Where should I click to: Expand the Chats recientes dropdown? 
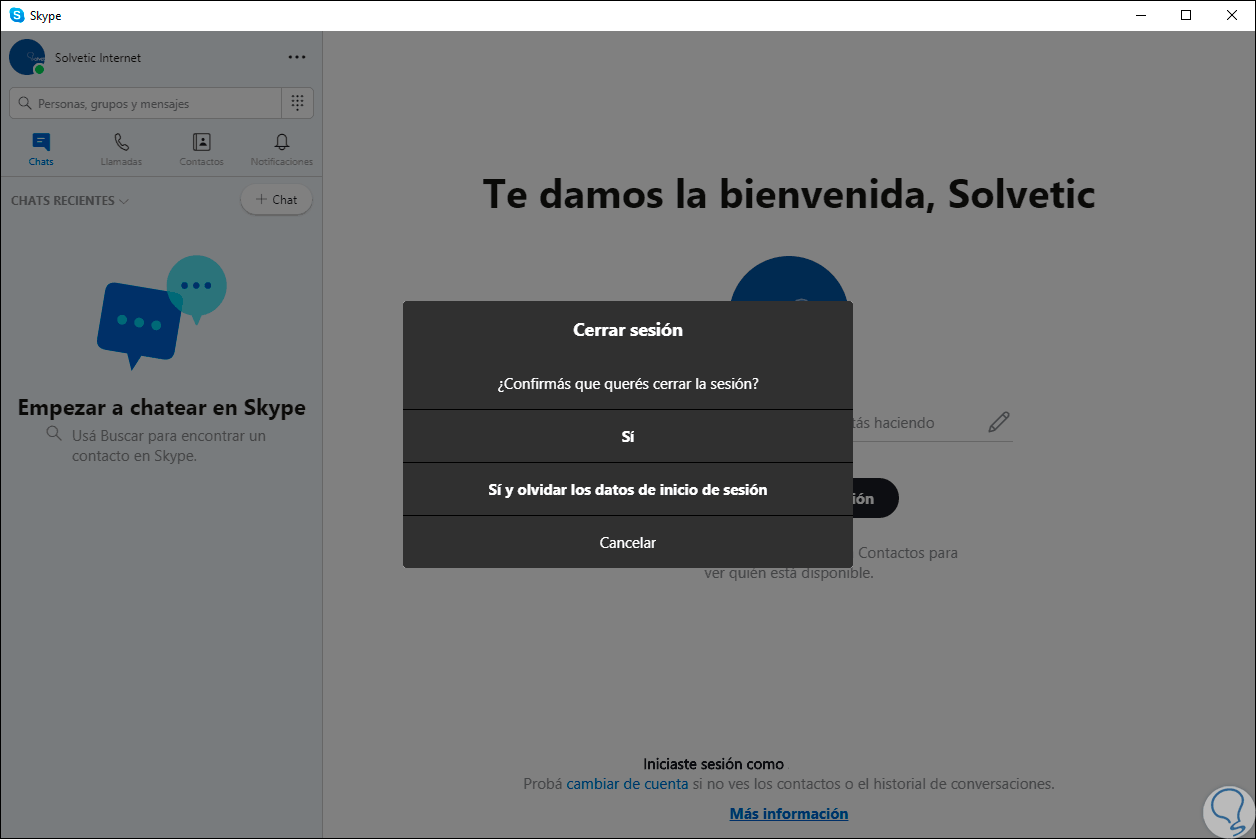click(70, 200)
